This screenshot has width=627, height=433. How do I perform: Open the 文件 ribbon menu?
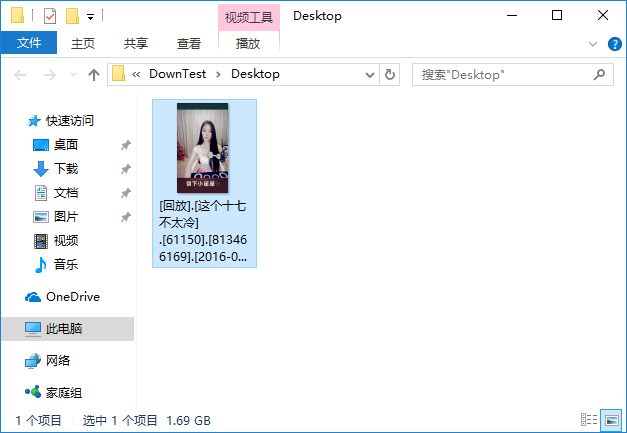[x=29, y=43]
